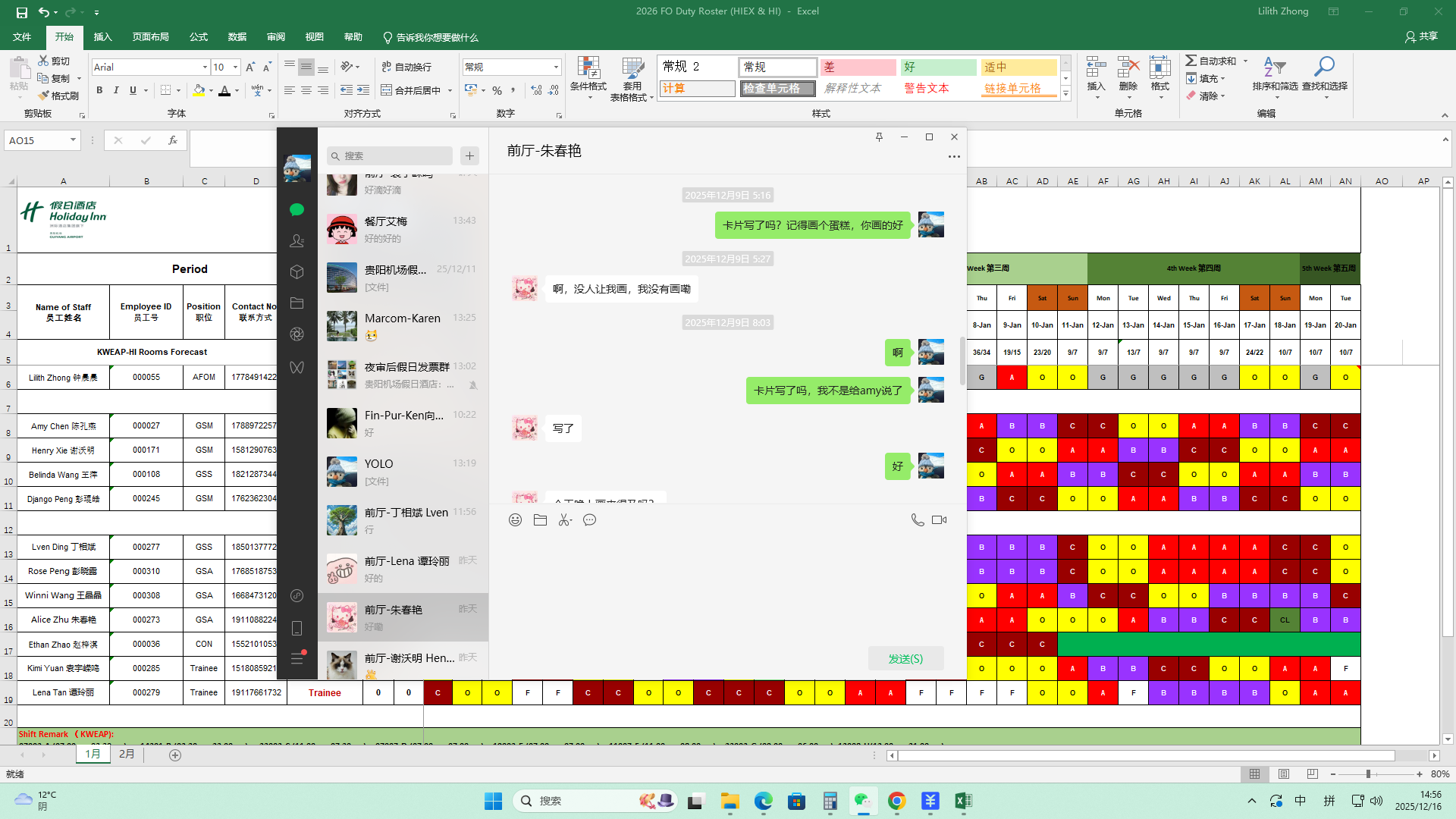
Task: Click the screenshot scissors icon in chat
Action: (x=564, y=520)
